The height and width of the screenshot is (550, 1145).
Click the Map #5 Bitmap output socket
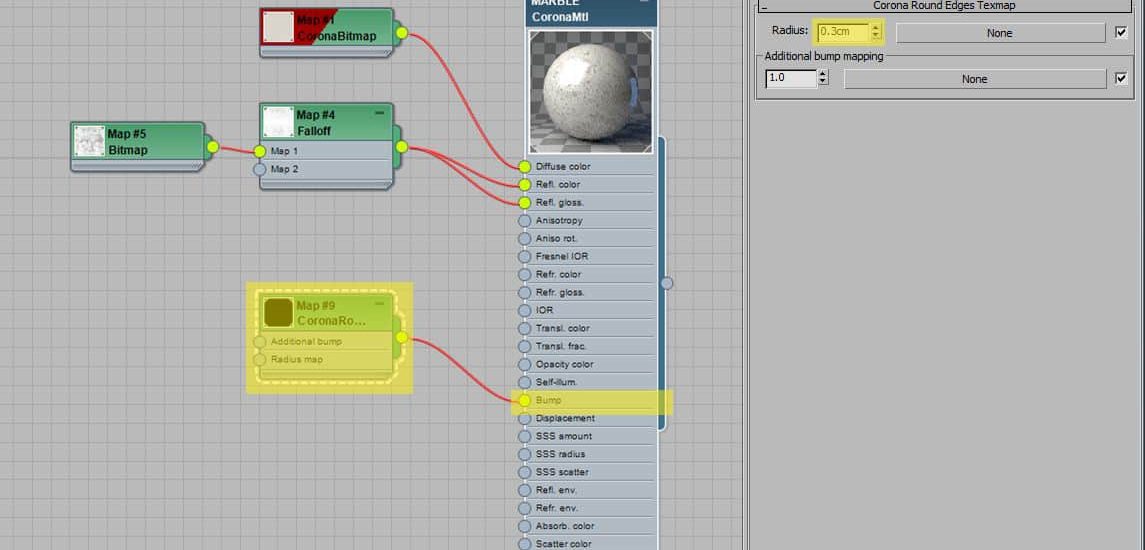(x=212, y=147)
